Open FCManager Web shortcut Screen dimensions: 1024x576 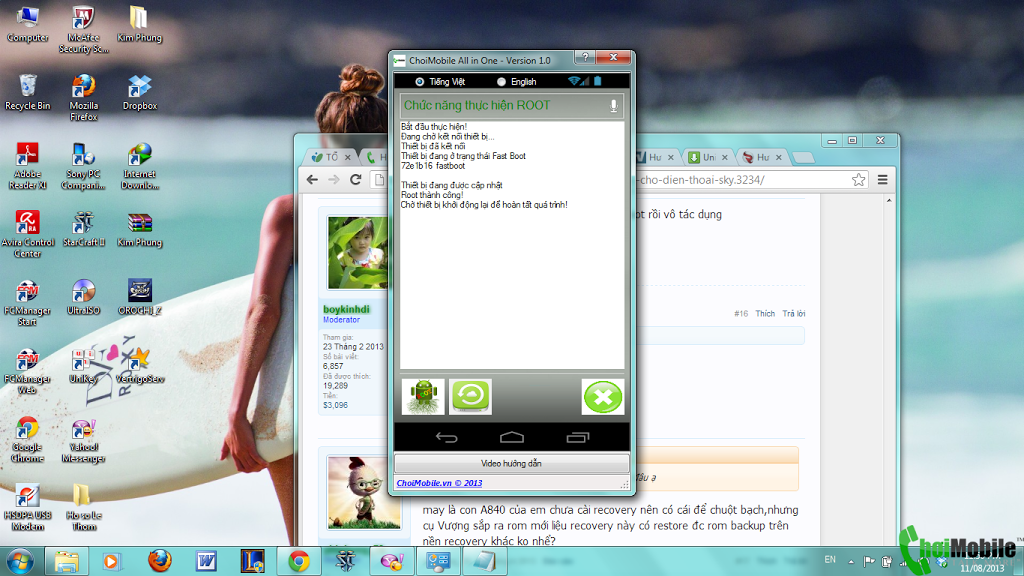(x=27, y=371)
